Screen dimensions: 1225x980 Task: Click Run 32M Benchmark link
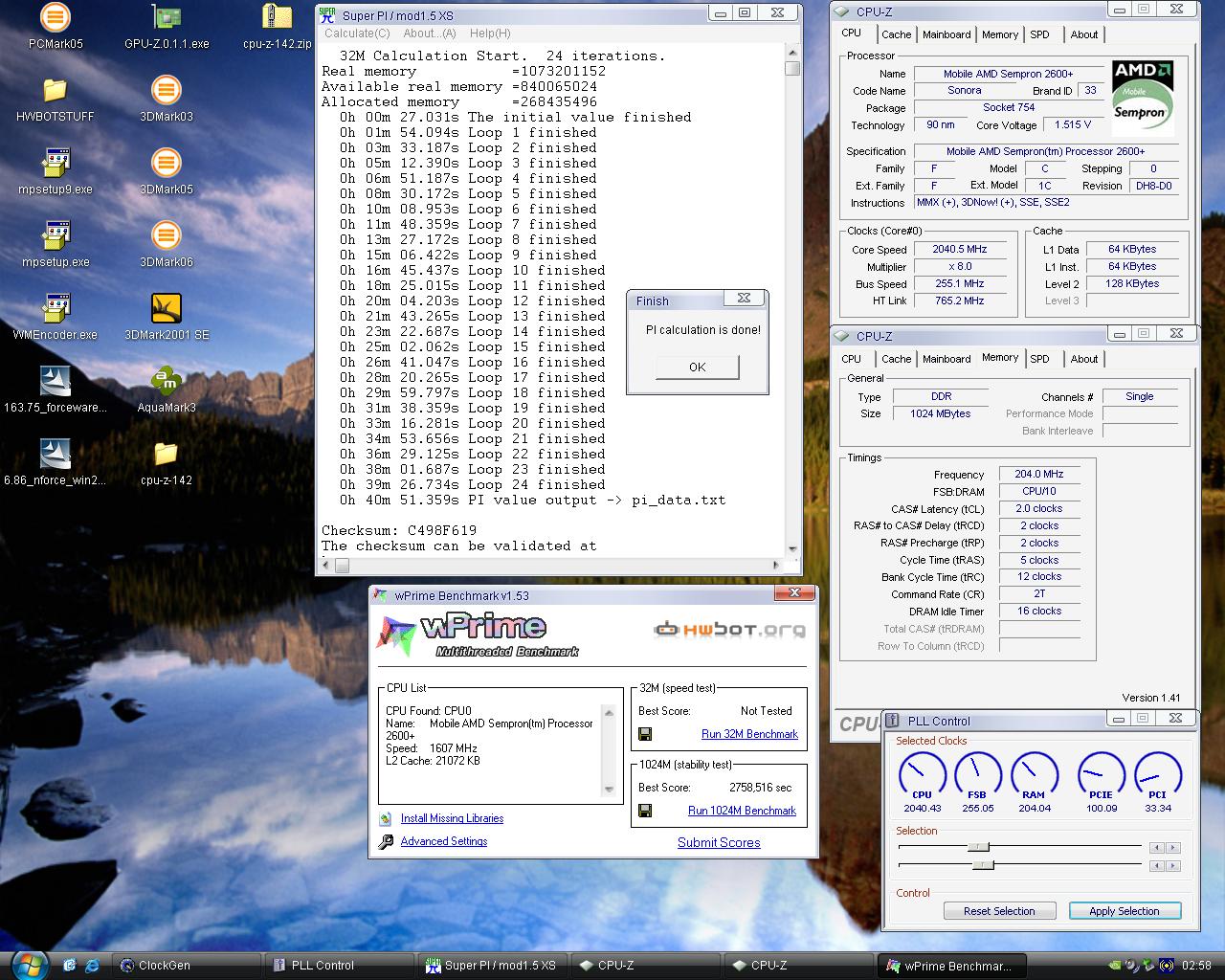(749, 734)
